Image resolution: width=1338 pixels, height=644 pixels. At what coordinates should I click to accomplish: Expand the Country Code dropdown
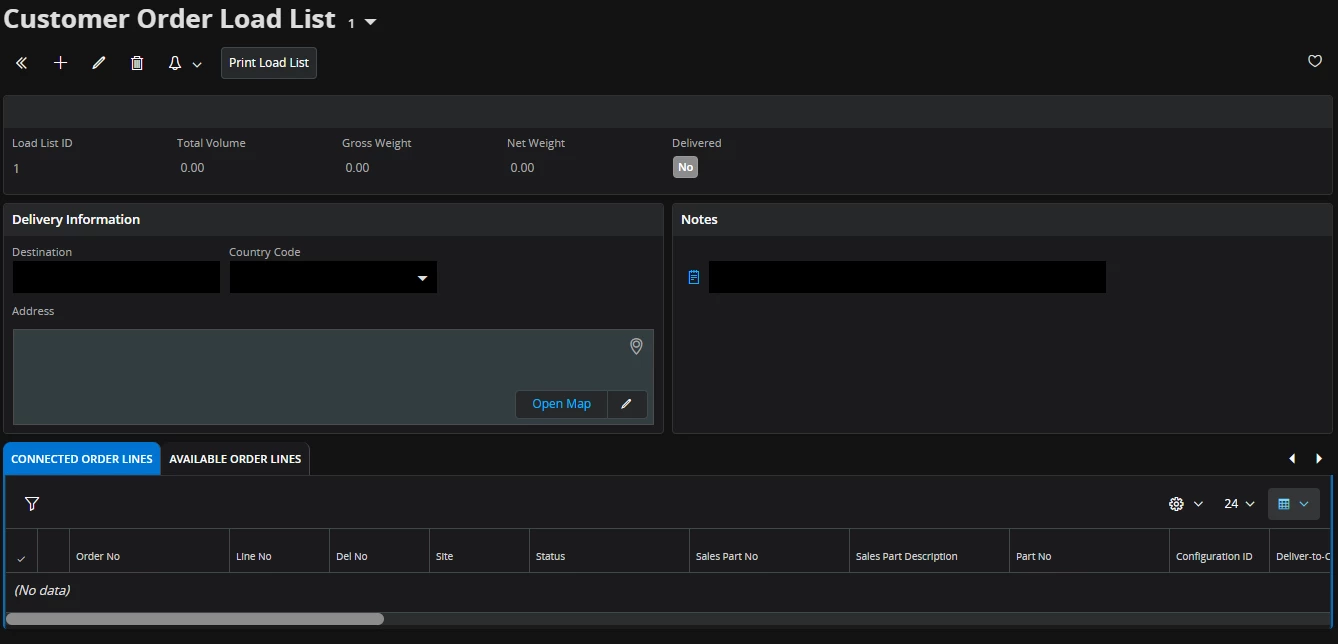(x=422, y=278)
